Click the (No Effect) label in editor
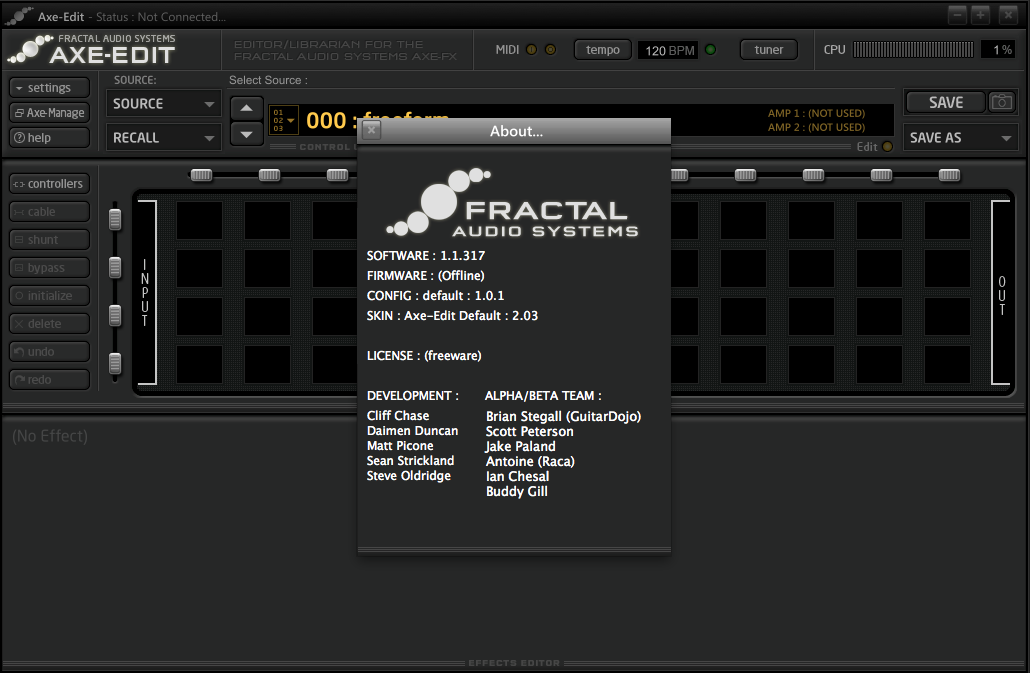The width and height of the screenshot is (1030, 673). tap(50, 436)
